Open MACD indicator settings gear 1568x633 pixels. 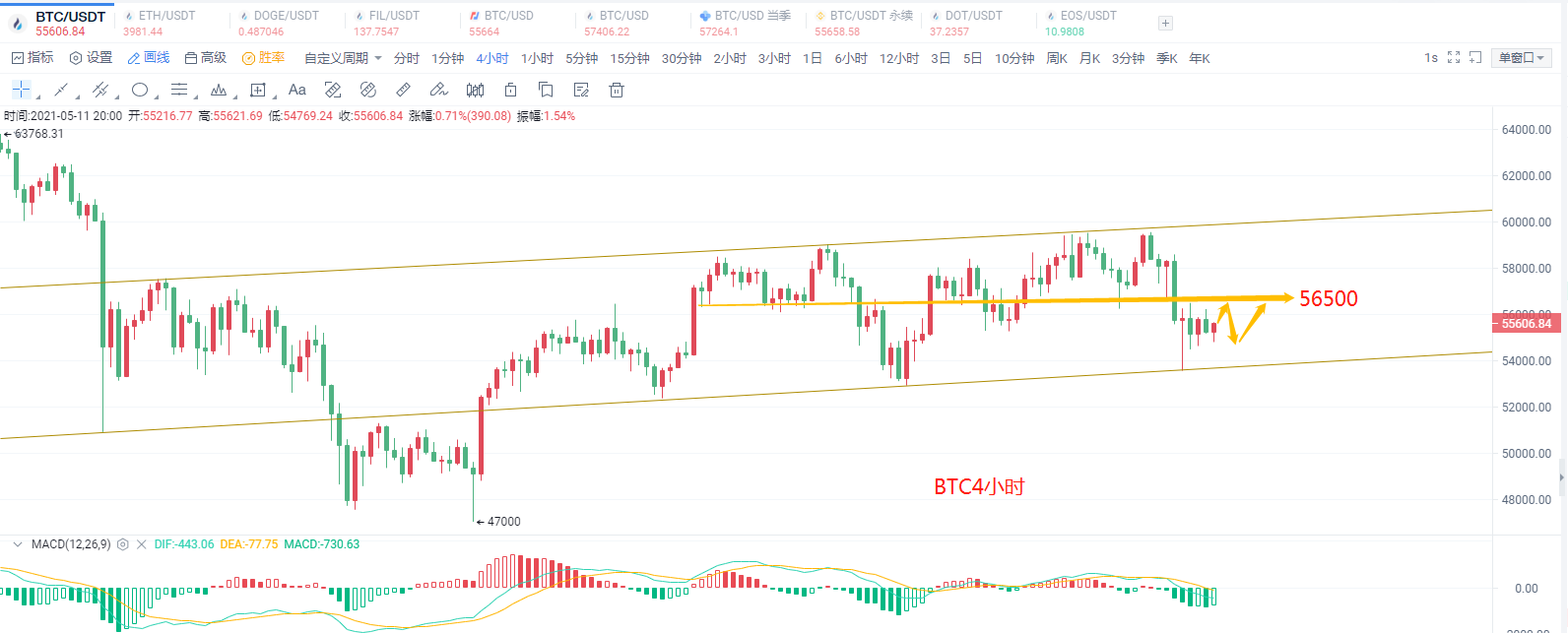coord(123,544)
